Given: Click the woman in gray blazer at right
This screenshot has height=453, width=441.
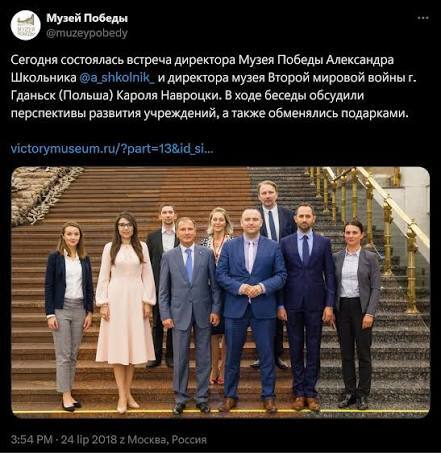Looking at the screenshot, I should (x=356, y=314).
